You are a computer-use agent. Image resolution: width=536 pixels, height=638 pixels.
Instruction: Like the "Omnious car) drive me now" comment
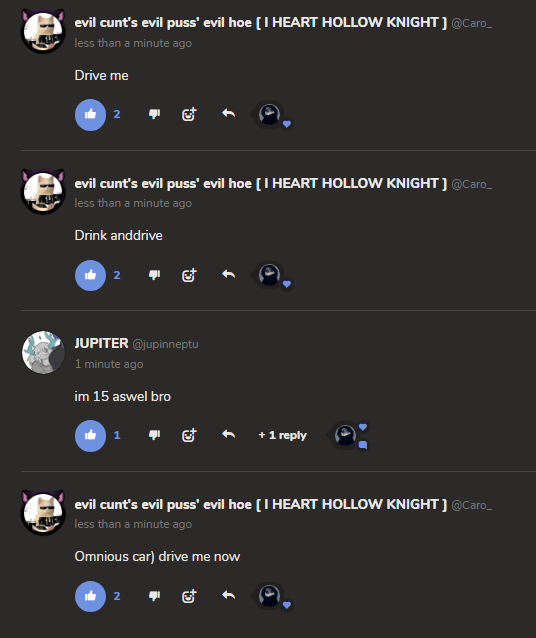click(x=90, y=596)
